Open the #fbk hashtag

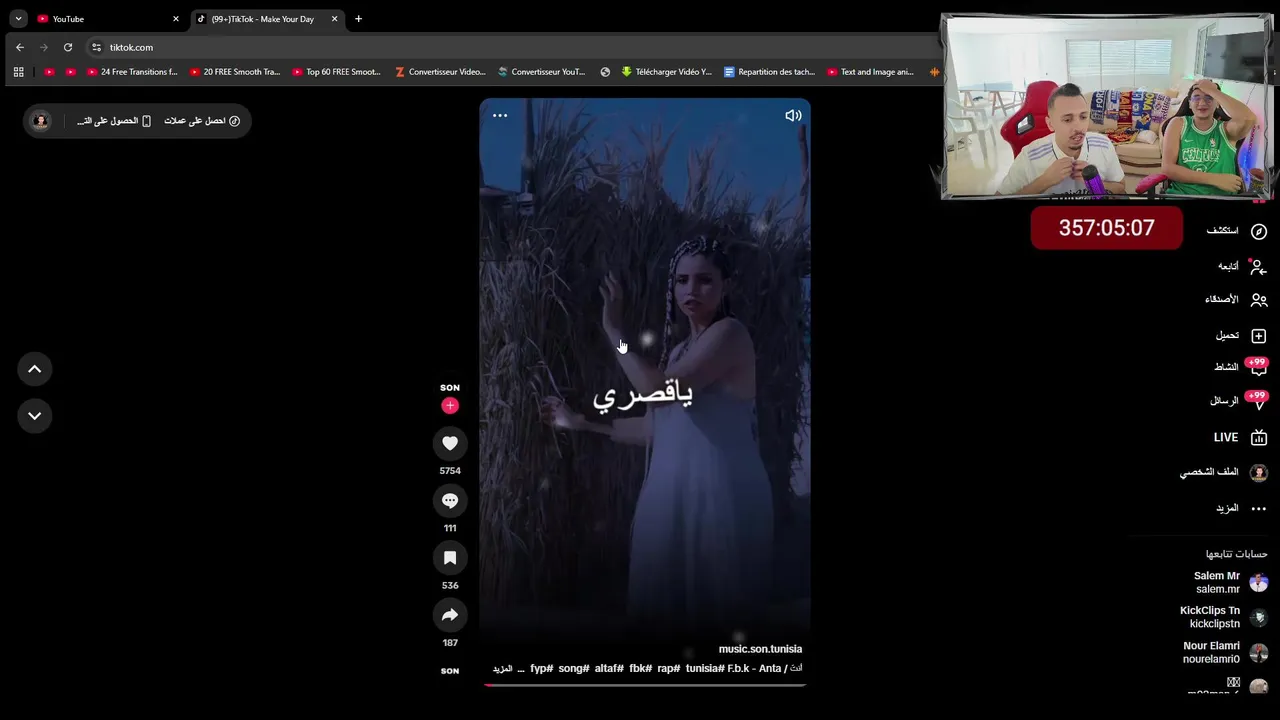tap(640, 668)
